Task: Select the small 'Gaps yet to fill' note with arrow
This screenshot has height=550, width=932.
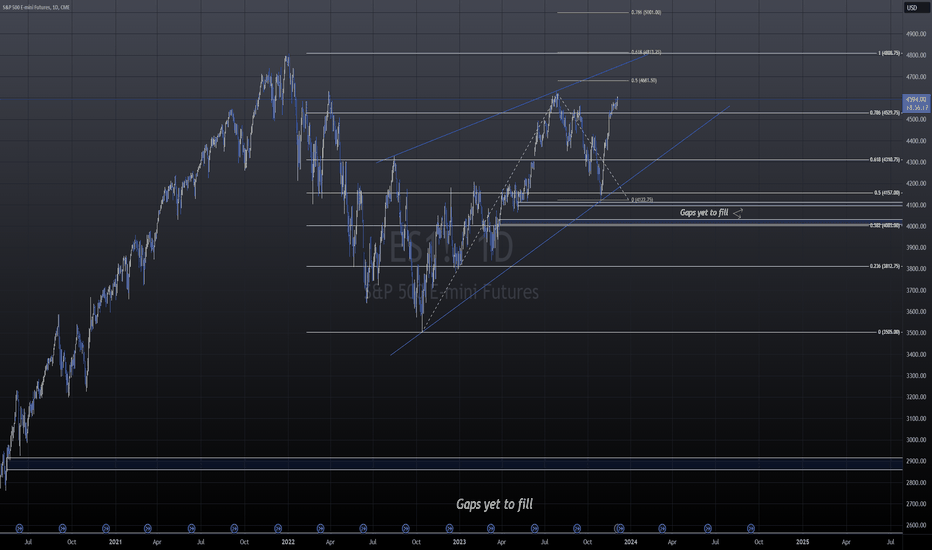Action: coord(711,212)
